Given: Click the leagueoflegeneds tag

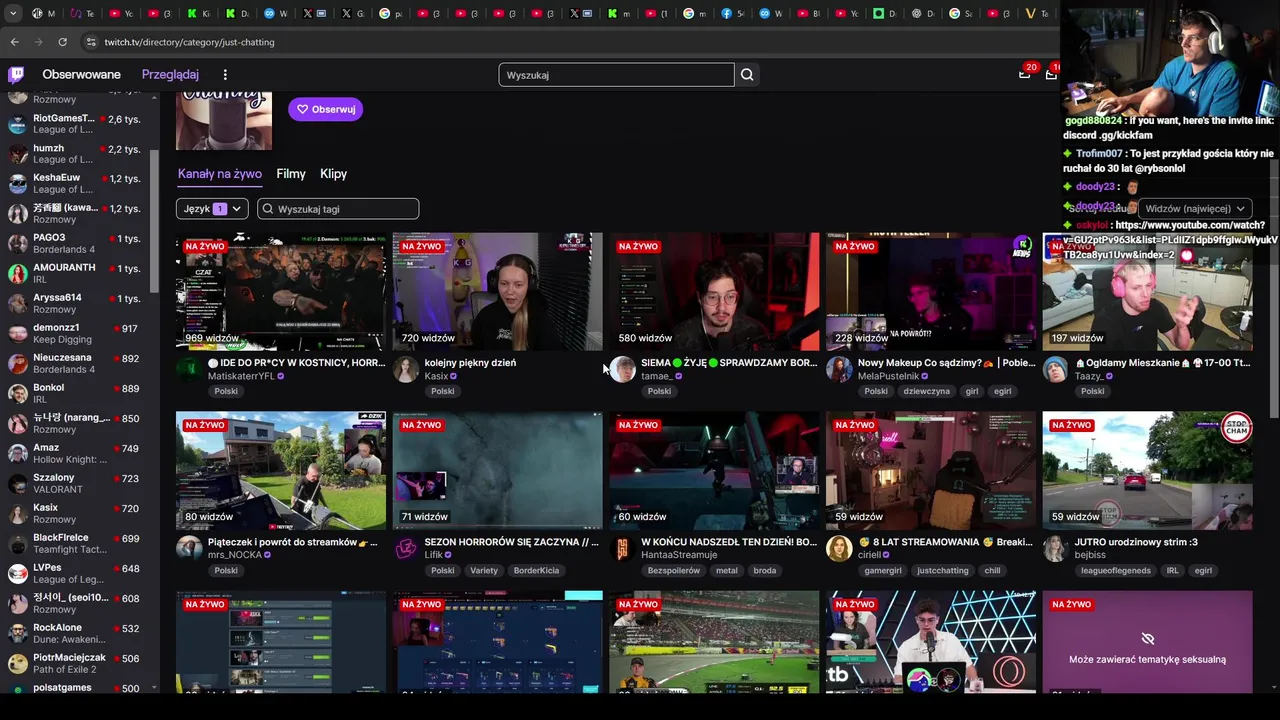Looking at the screenshot, I should (x=1116, y=570).
